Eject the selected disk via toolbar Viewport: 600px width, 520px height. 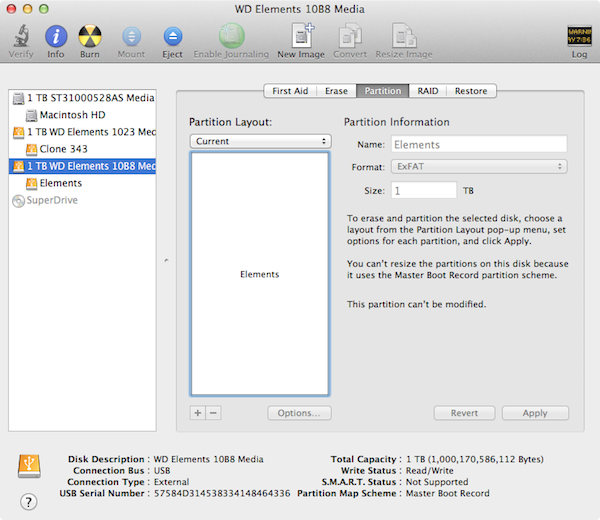[x=172, y=38]
